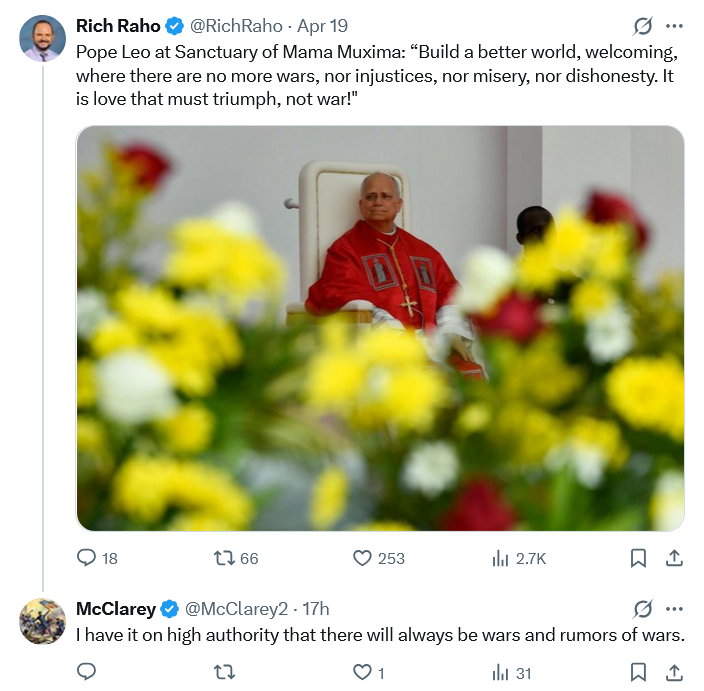Open more options menu on Rich Raho's post
The width and height of the screenshot is (704, 691).
click(675, 26)
